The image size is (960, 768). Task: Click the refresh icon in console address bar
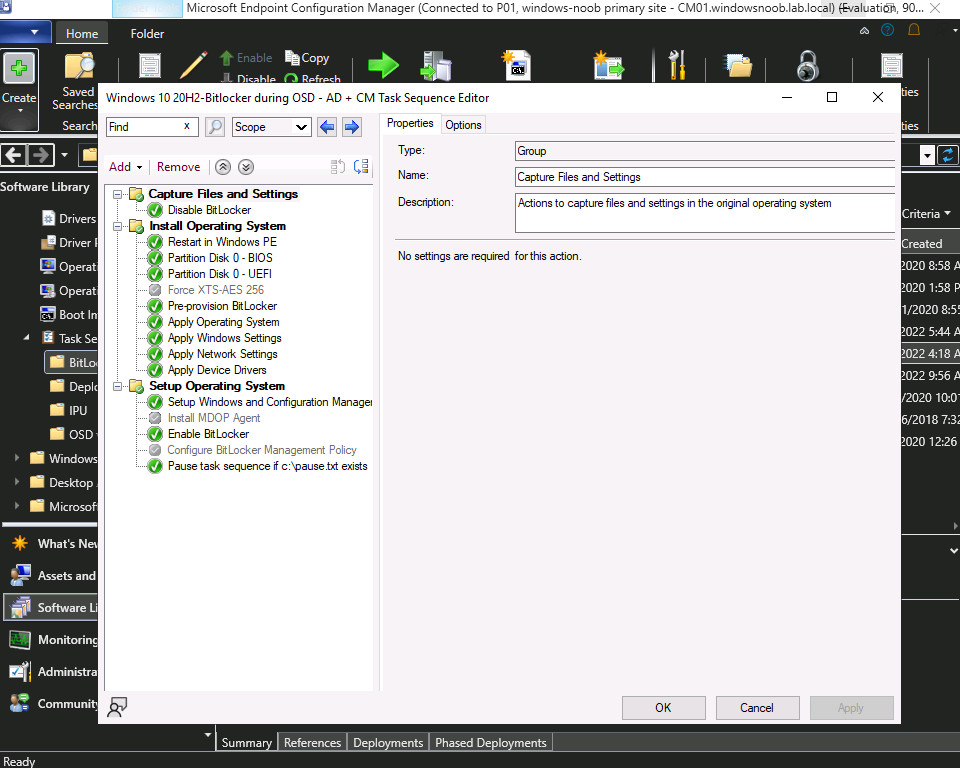pos(948,155)
